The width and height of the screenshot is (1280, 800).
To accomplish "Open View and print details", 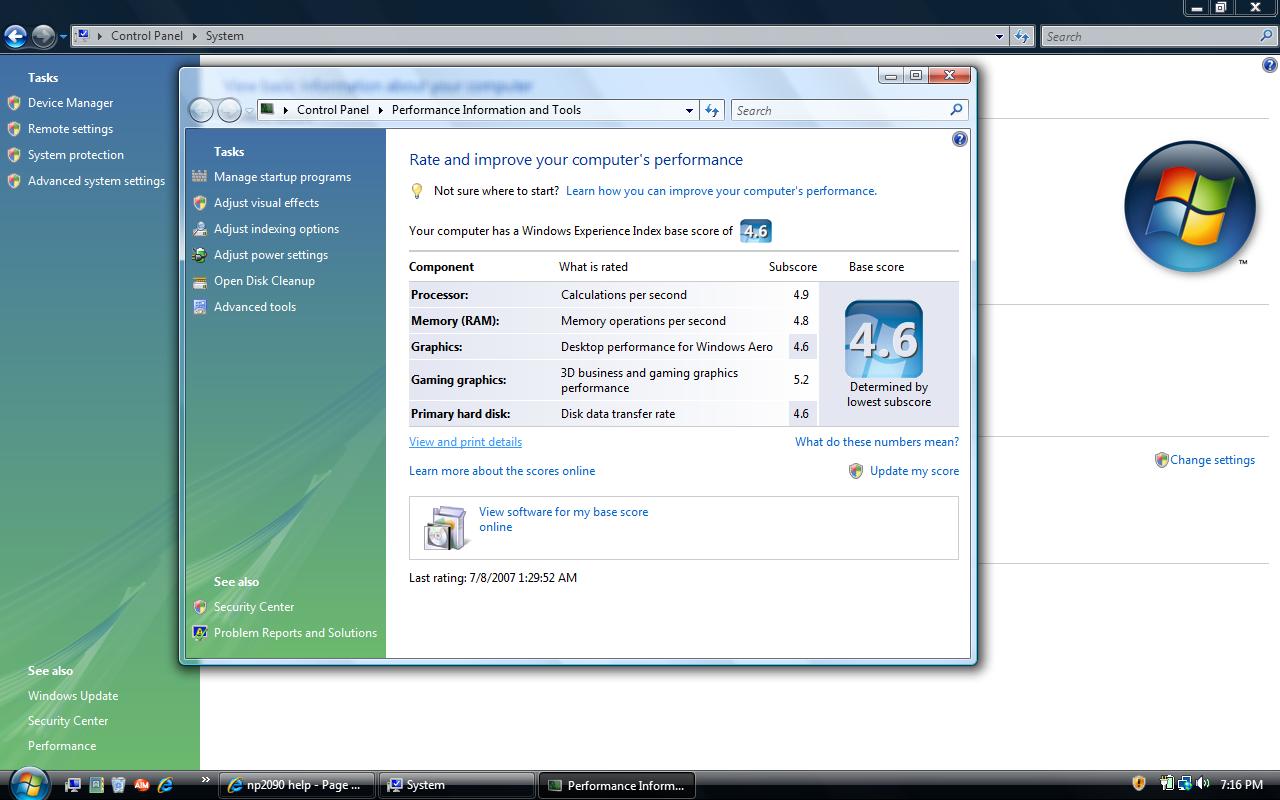I will point(465,442).
